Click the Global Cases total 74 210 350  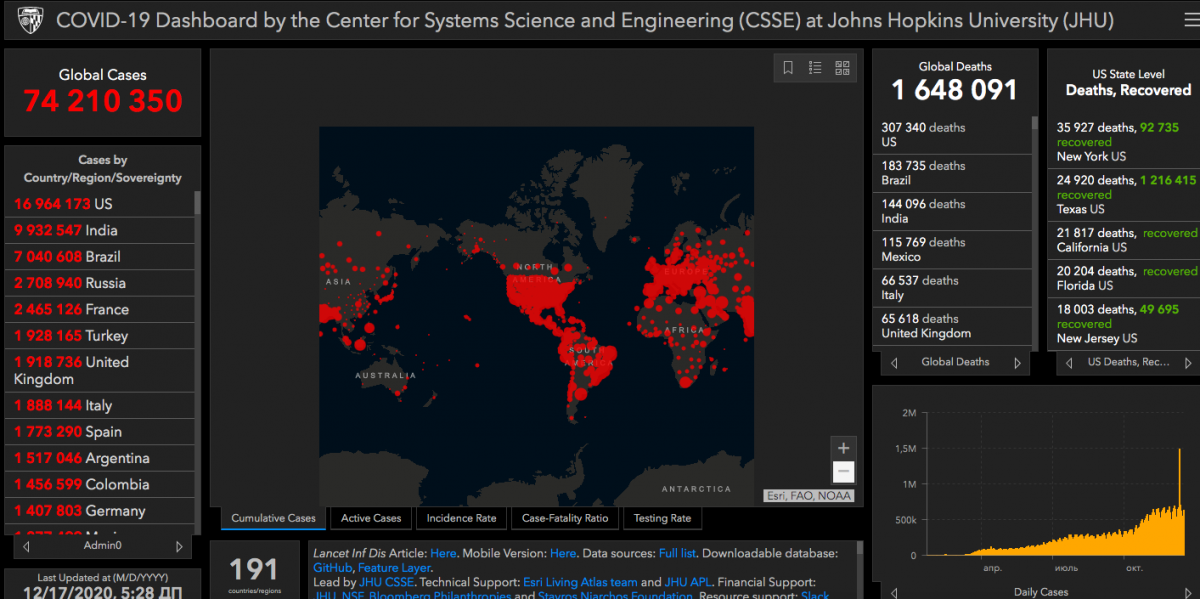tap(103, 101)
